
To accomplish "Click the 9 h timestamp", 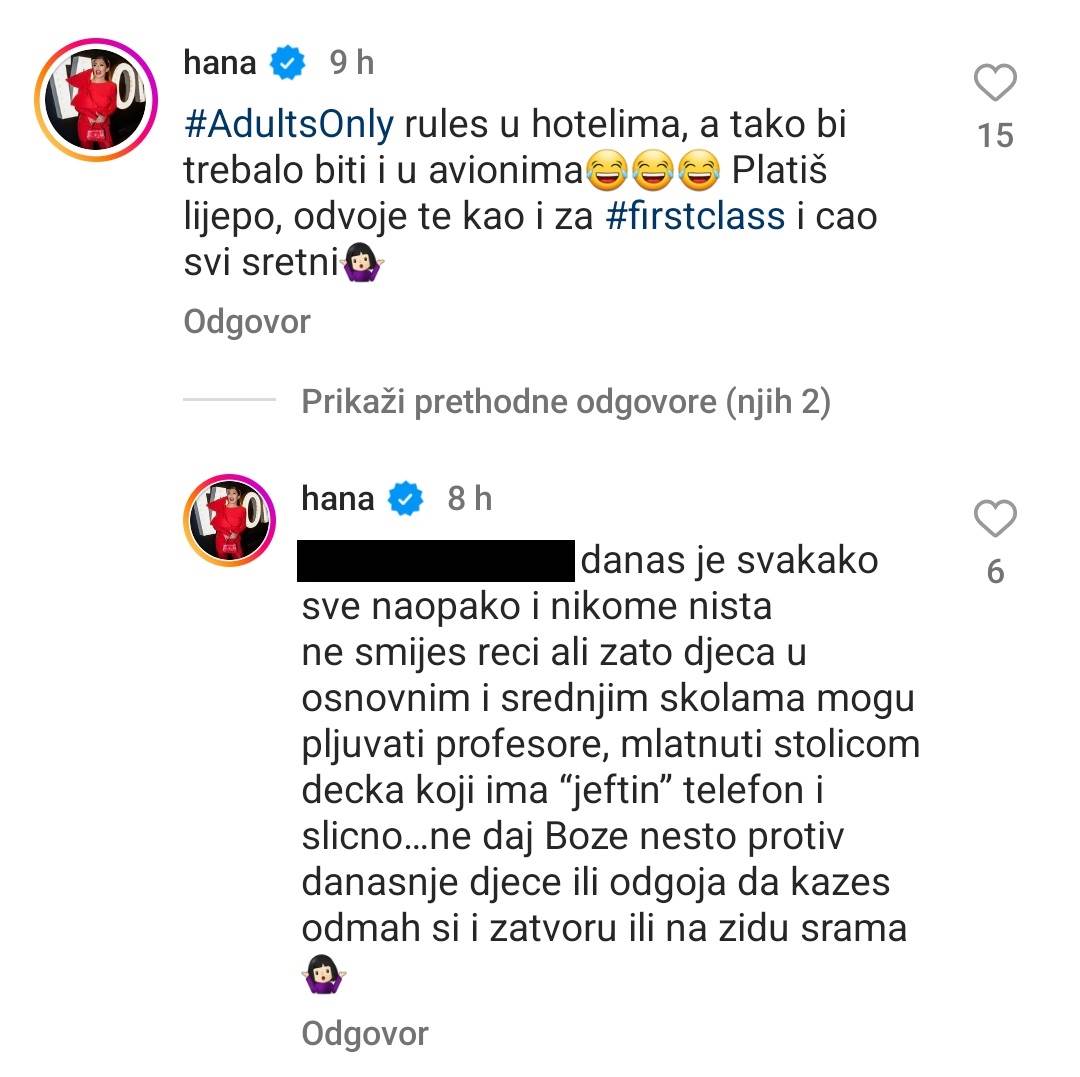I will pos(351,64).
